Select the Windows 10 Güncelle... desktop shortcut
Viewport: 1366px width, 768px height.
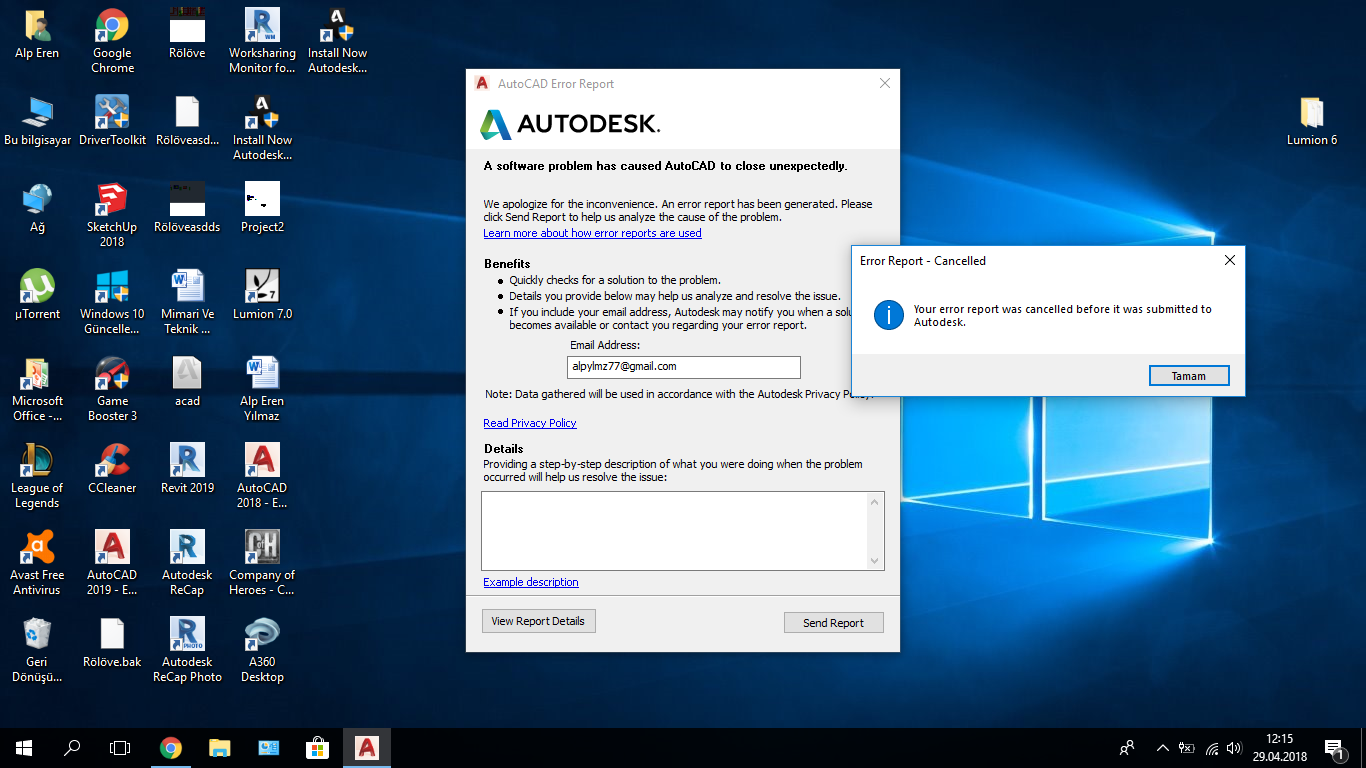(112, 302)
